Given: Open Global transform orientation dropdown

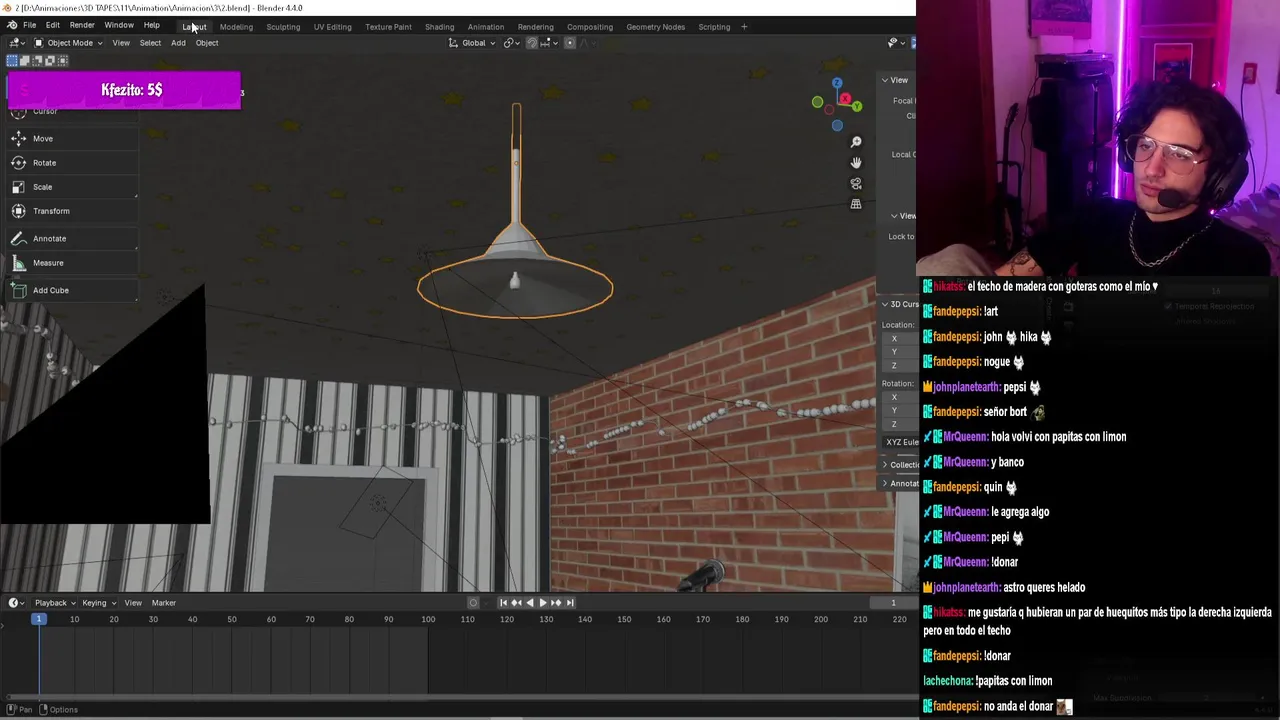Looking at the screenshot, I should [x=472, y=43].
